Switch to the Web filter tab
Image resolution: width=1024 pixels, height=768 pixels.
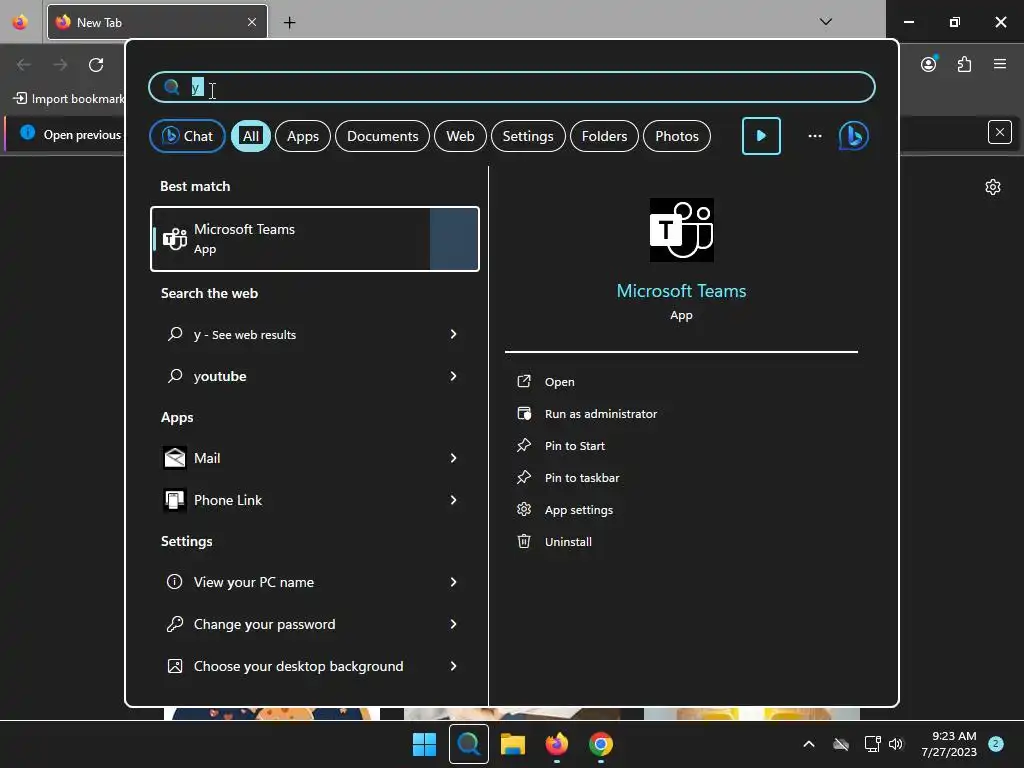click(x=460, y=136)
